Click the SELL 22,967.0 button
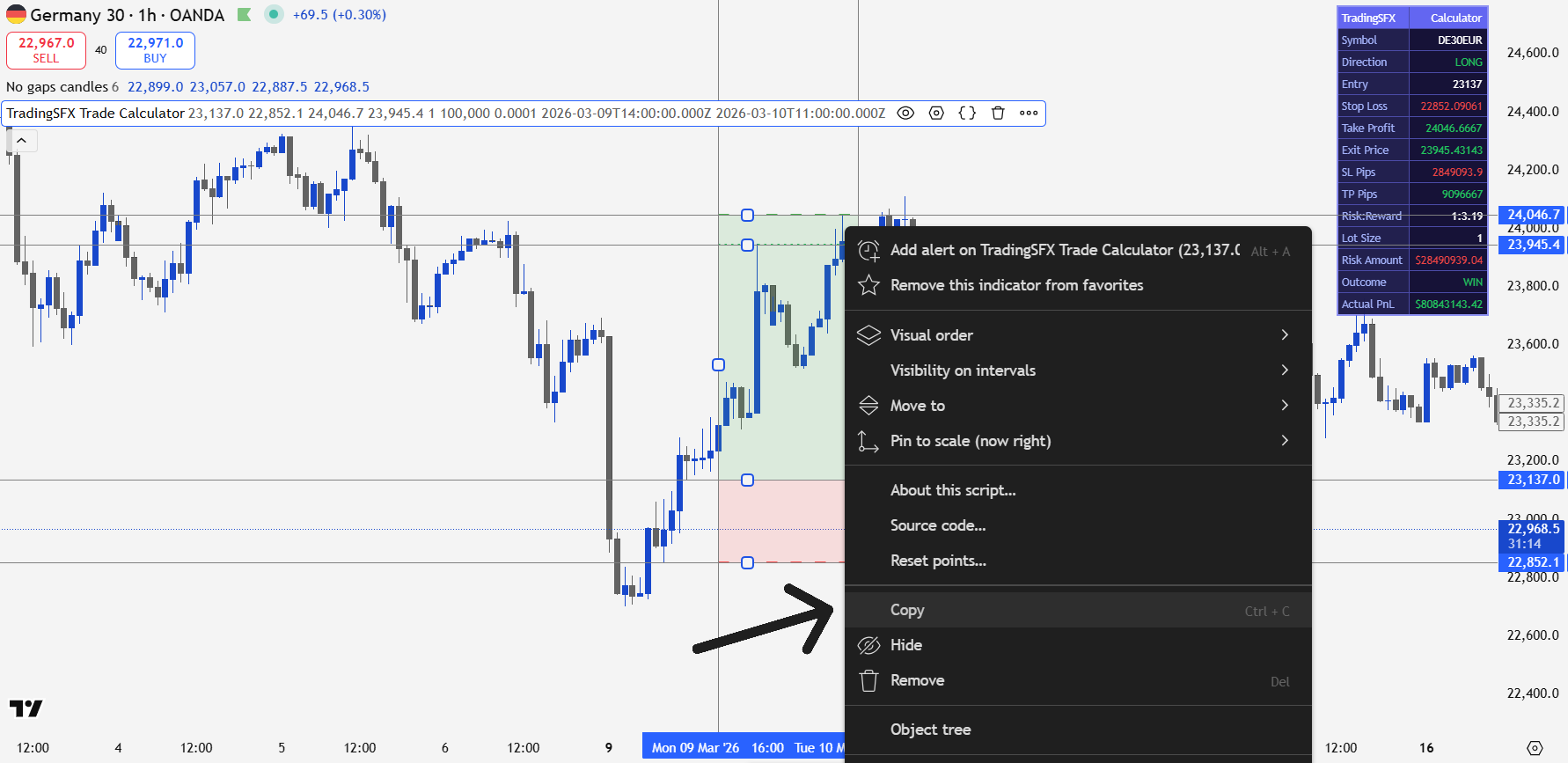The height and width of the screenshot is (763, 1568). coord(46,50)
